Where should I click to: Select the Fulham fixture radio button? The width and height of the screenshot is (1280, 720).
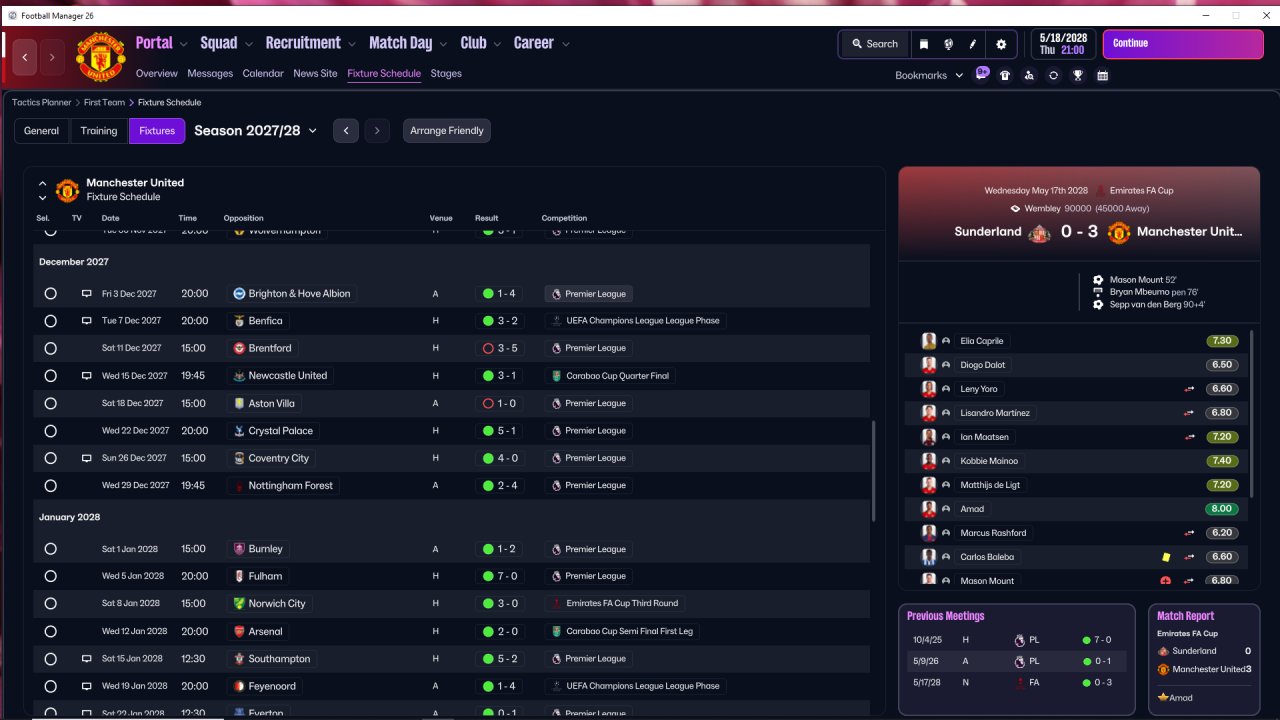tap(51, 576)
